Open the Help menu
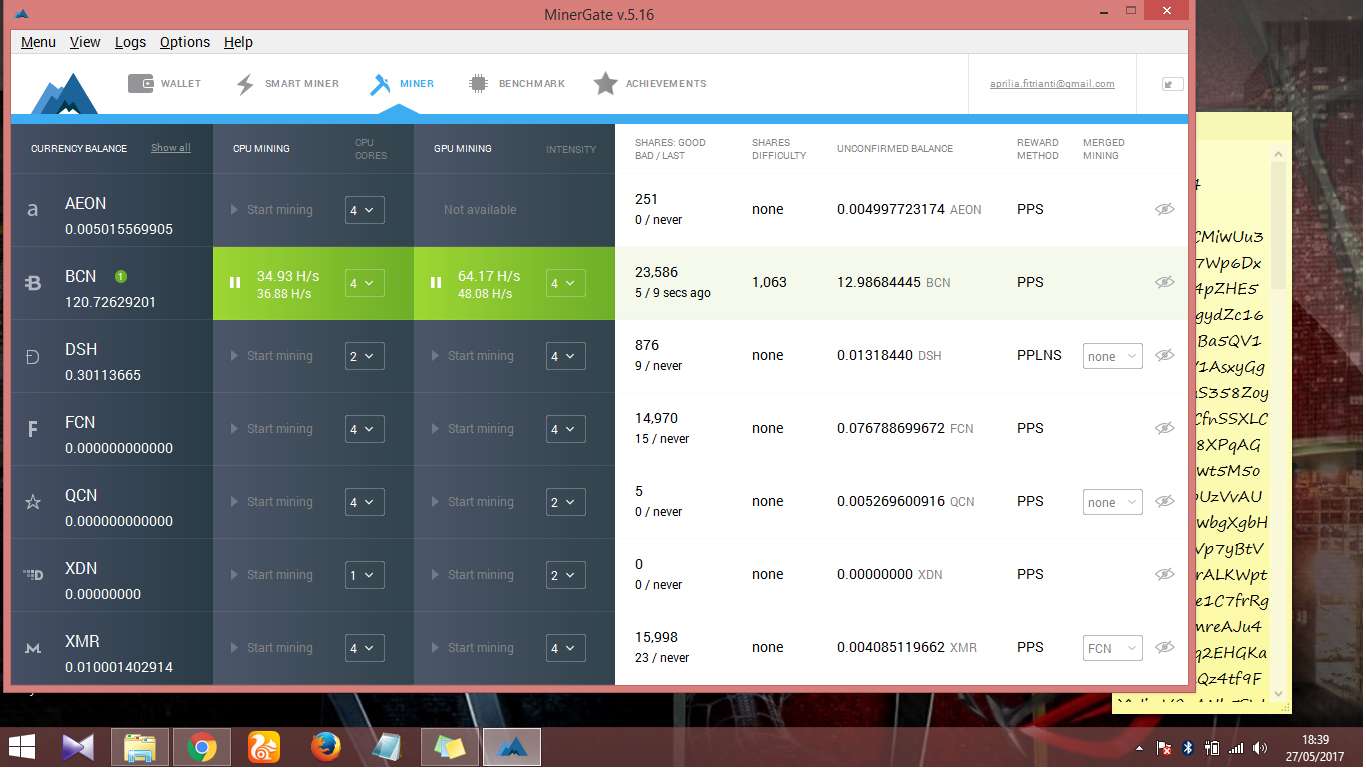 (x=238, y=42)
